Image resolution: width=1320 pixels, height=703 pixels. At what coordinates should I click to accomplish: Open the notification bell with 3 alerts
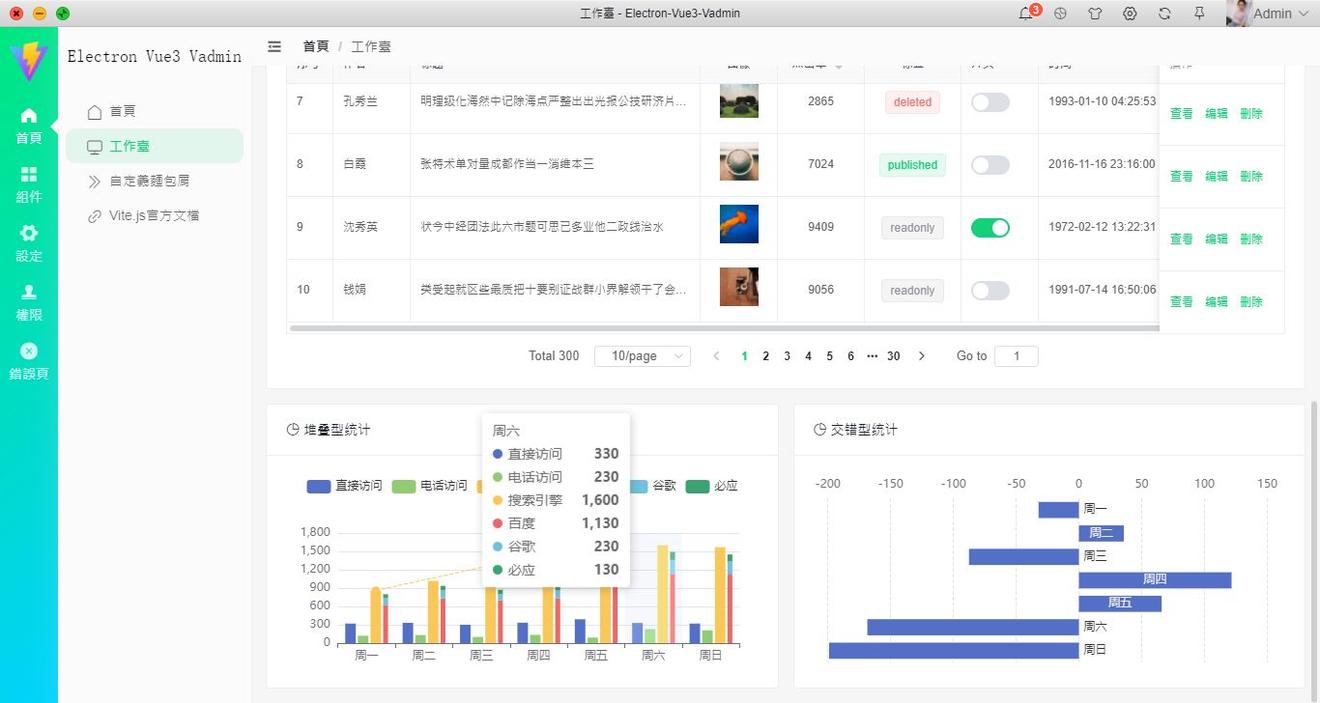pos(1026,13)
